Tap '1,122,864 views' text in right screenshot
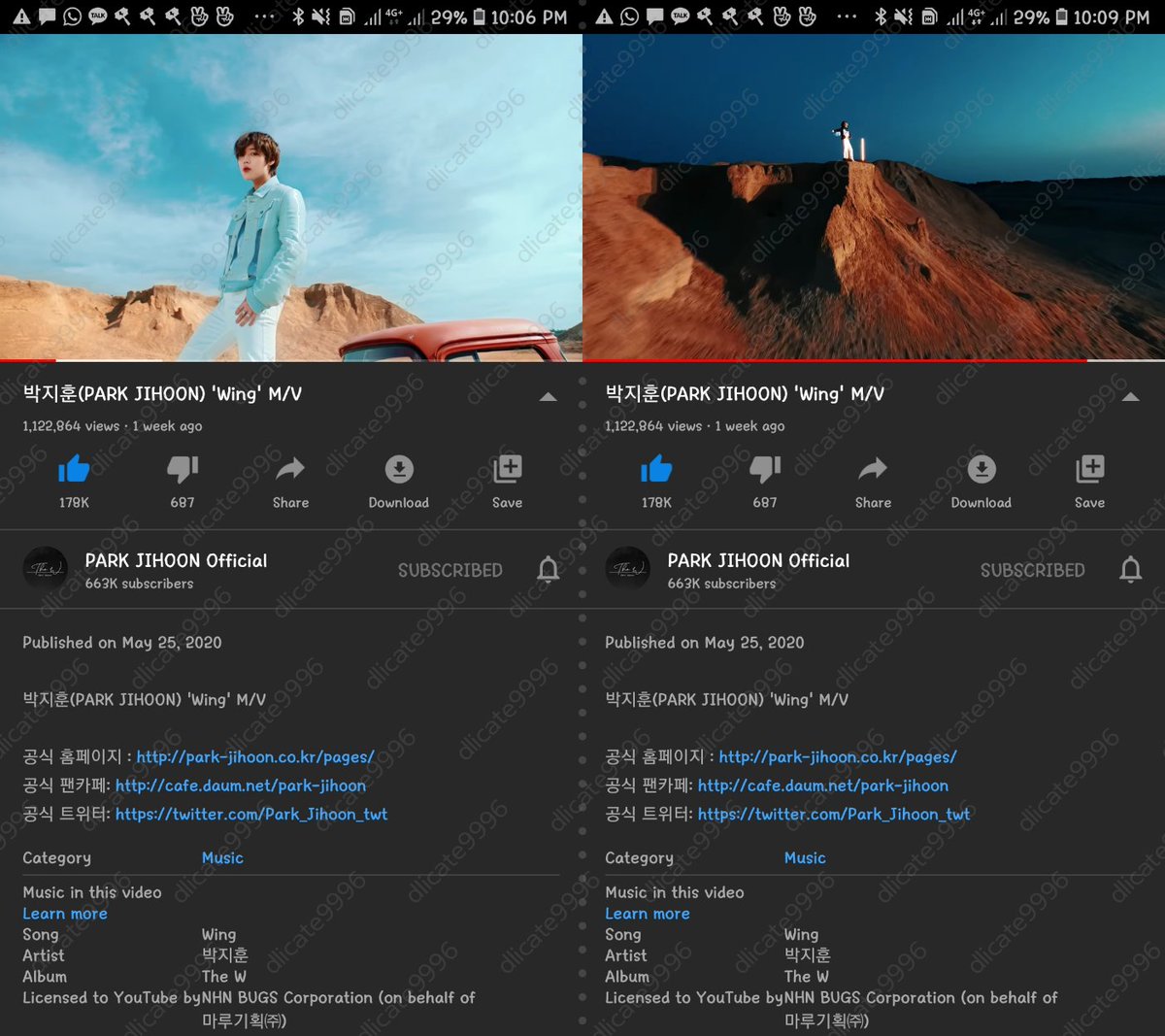 tap(653, 426)
